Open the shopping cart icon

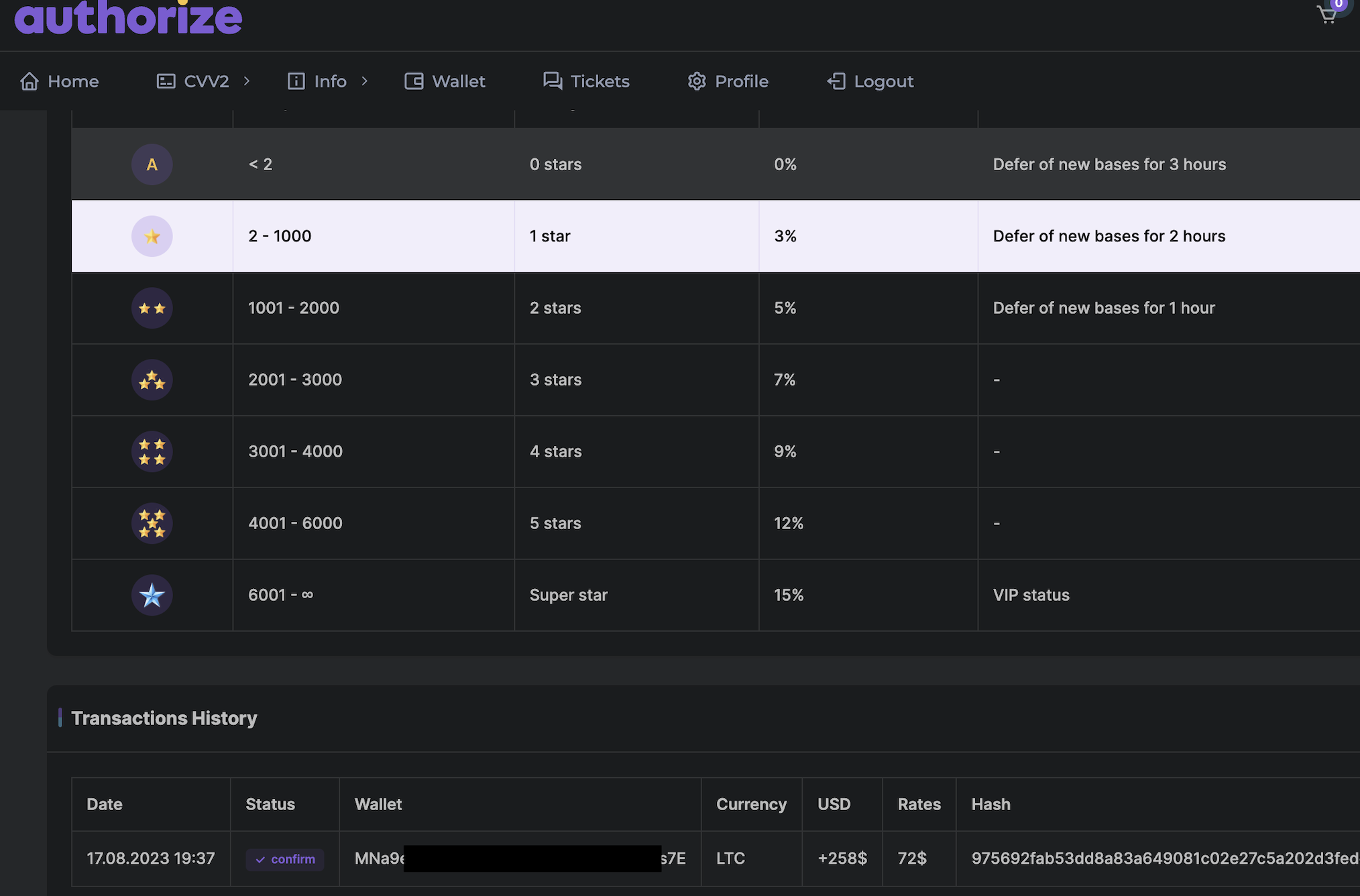coord(1327,14)
